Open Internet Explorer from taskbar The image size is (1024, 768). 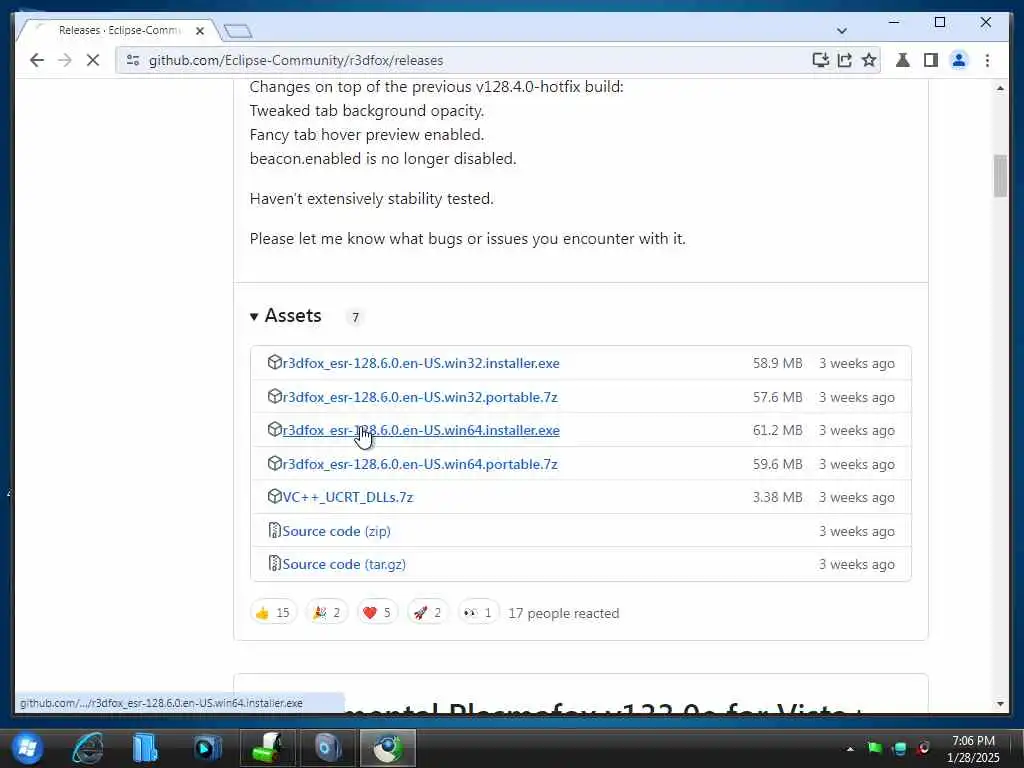(x=88, y=748)
